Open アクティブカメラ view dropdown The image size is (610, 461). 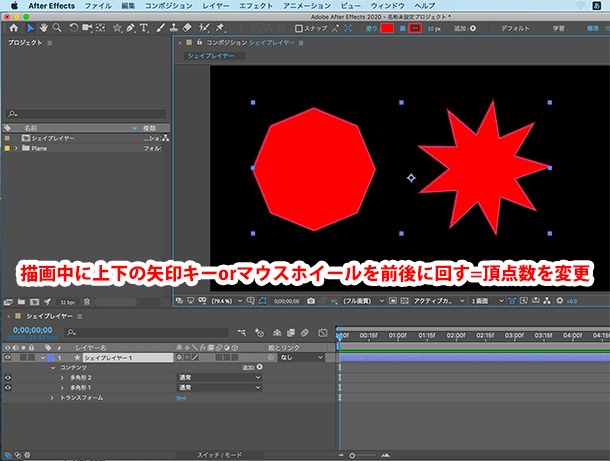click(439, 301)
